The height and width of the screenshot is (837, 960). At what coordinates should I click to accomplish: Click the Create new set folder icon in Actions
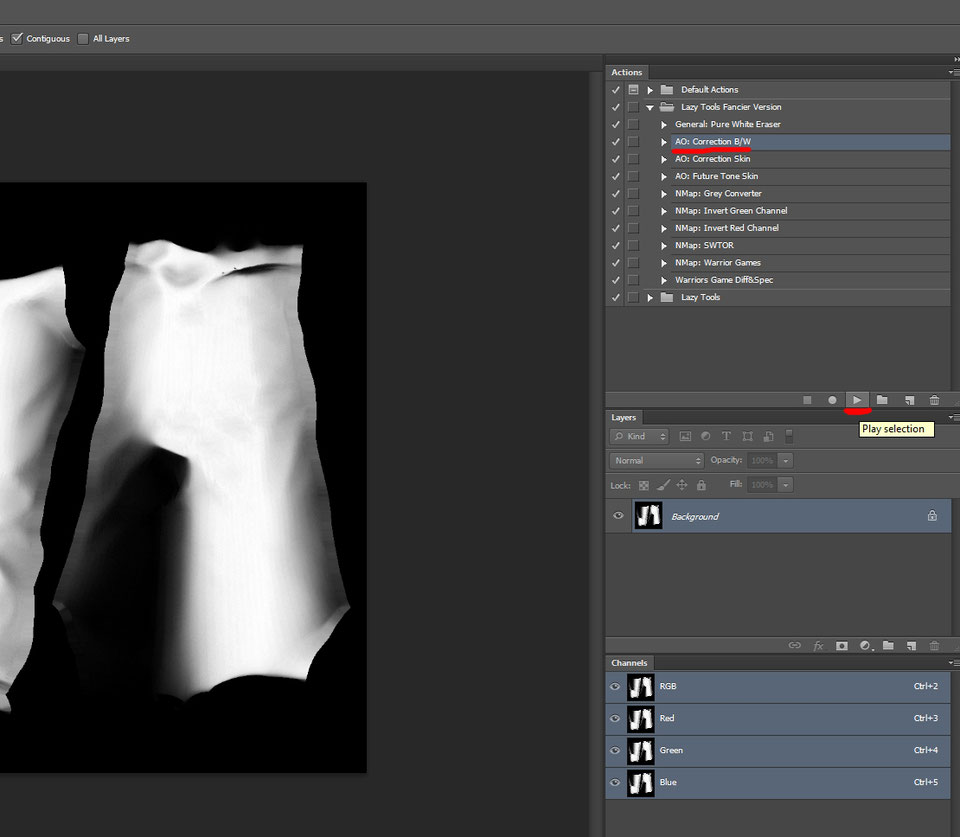click(882, 400)
